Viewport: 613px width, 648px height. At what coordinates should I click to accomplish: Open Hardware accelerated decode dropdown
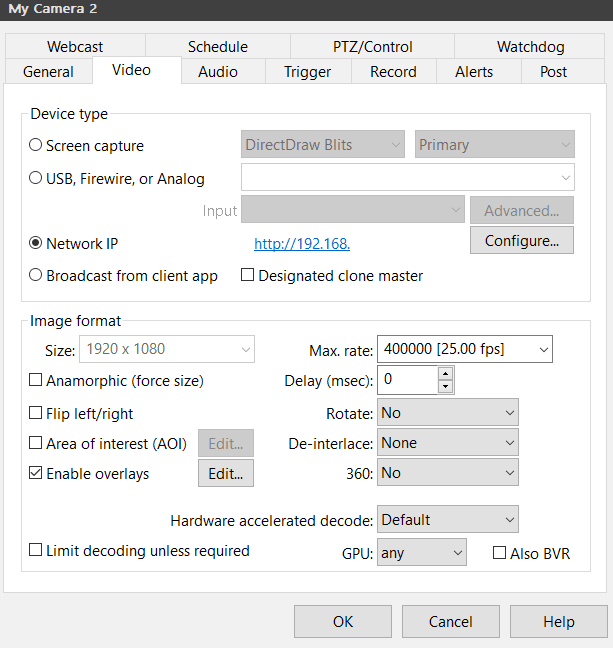447,520
